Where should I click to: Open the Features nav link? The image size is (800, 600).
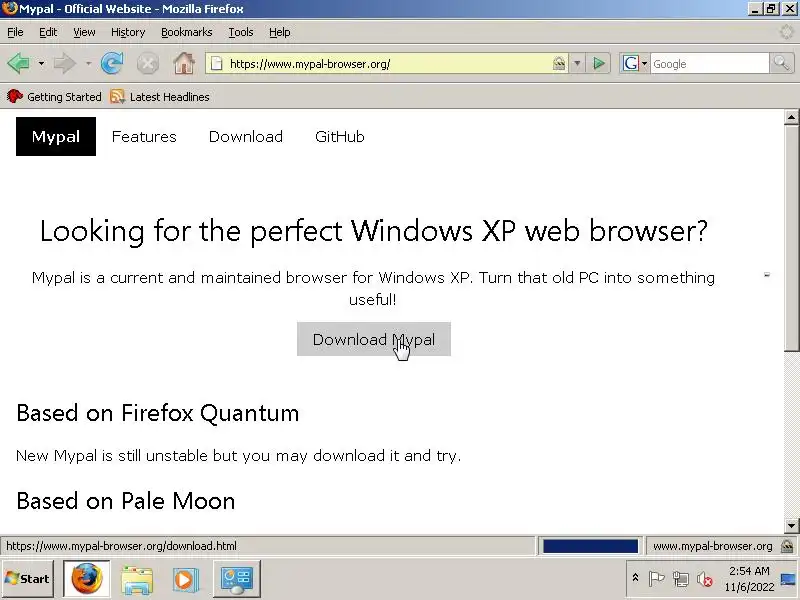tap(144, 136)
